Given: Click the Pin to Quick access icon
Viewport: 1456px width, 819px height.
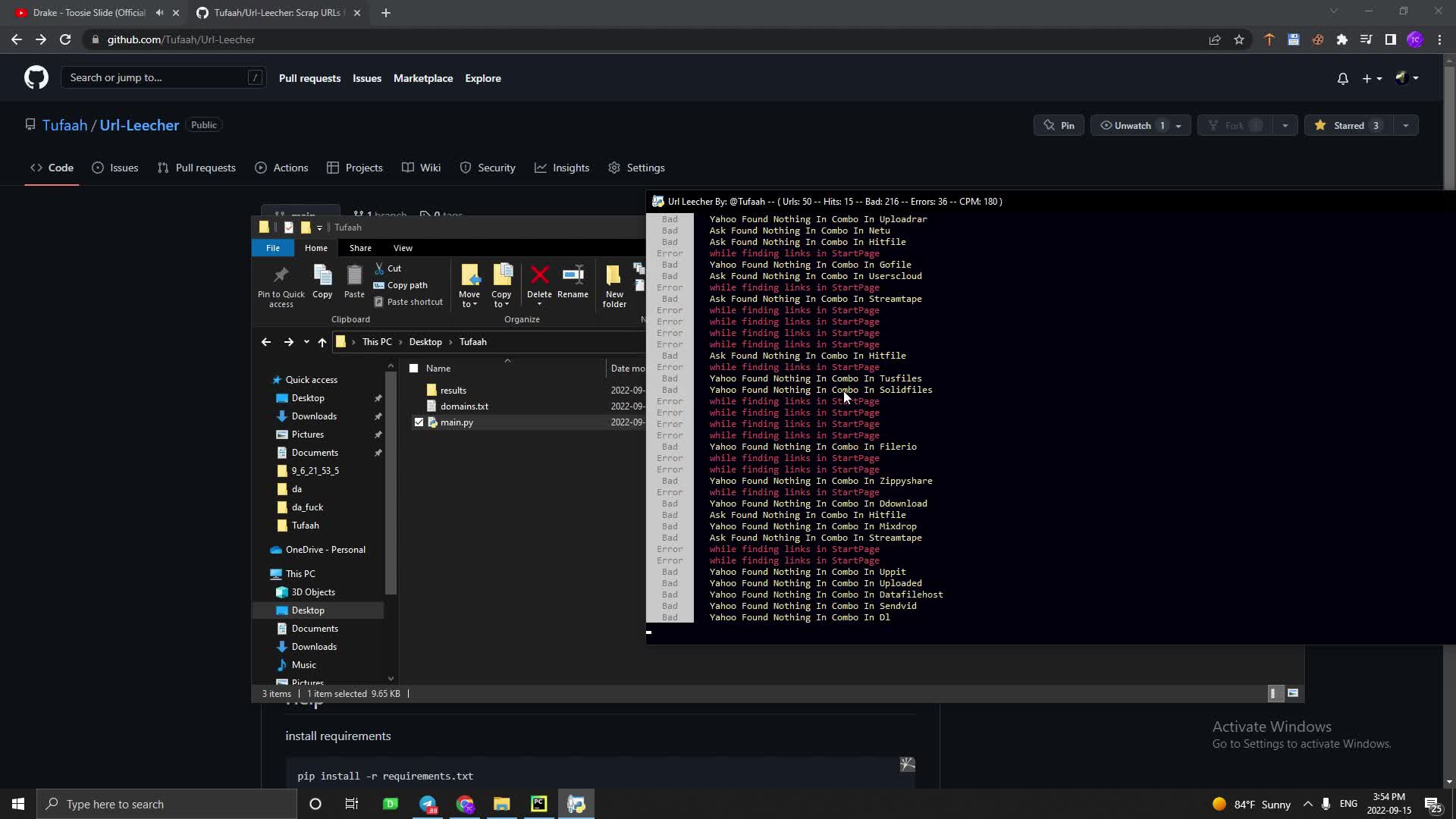Looking at the screenshot, I should [x=281, y=286].
